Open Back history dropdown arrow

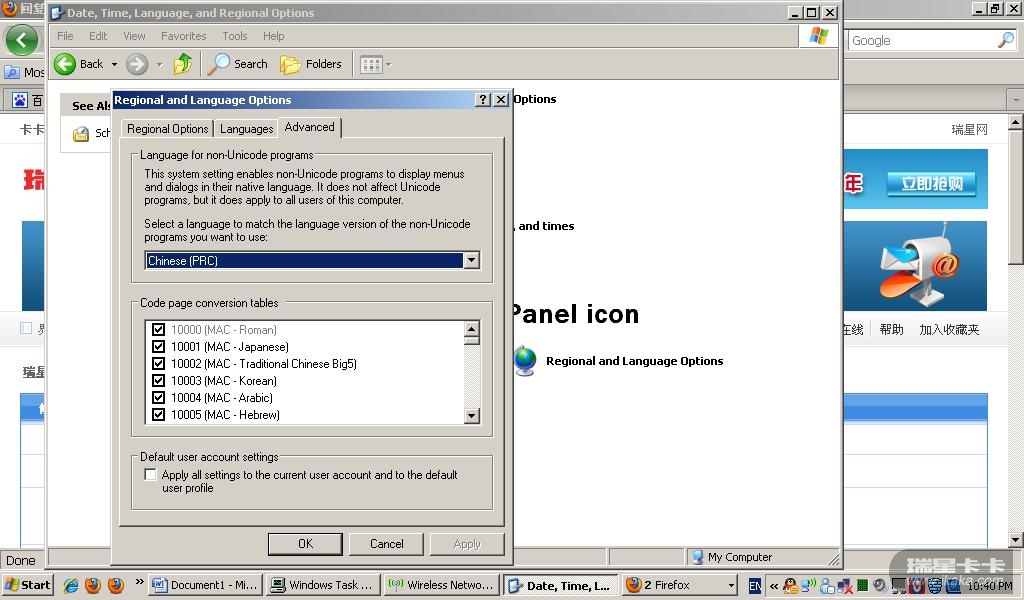pos(114,64)
